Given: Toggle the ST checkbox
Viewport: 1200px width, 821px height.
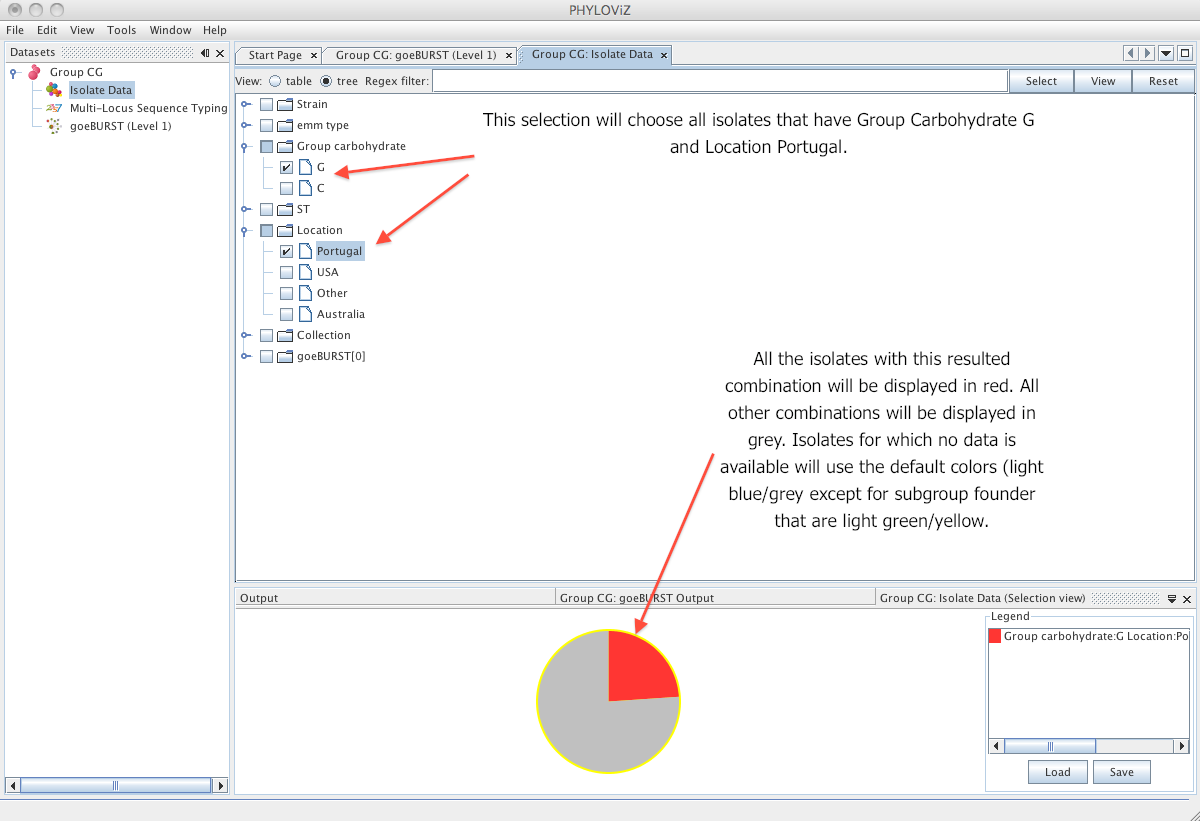Looking at the screenshot, I should pos(266,209).
